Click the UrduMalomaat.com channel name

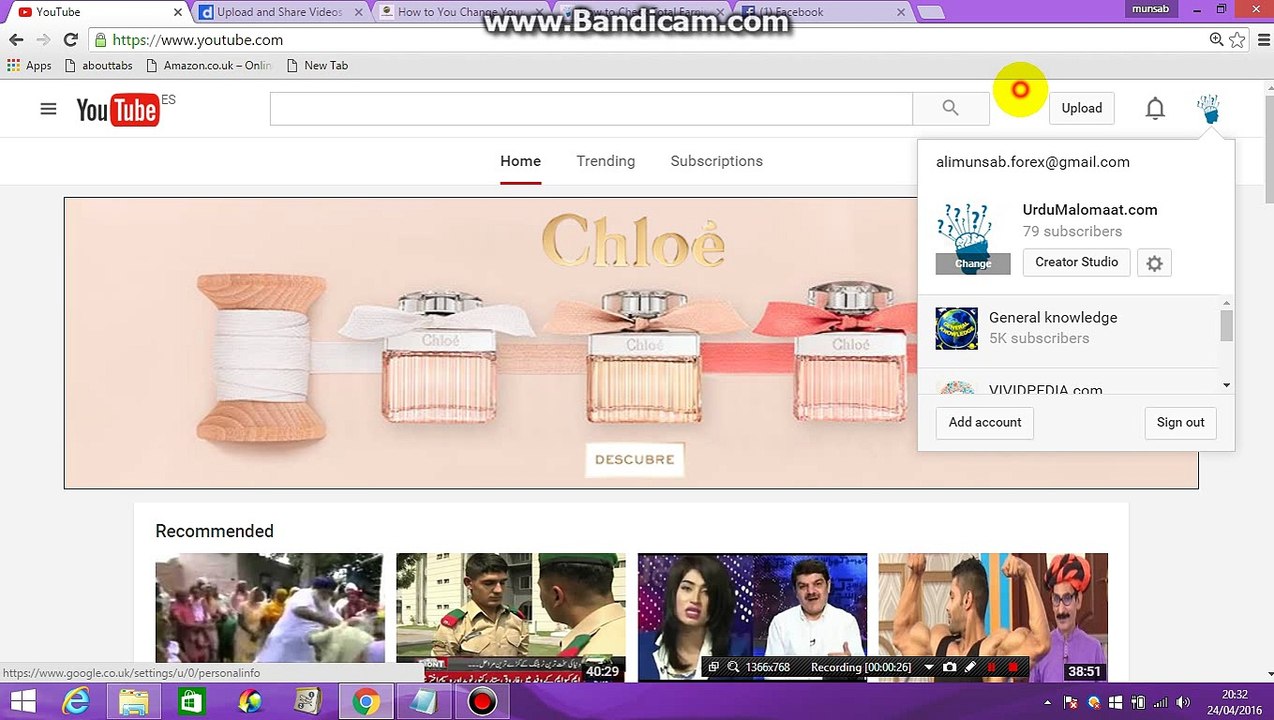click(x=1090, y=210)
